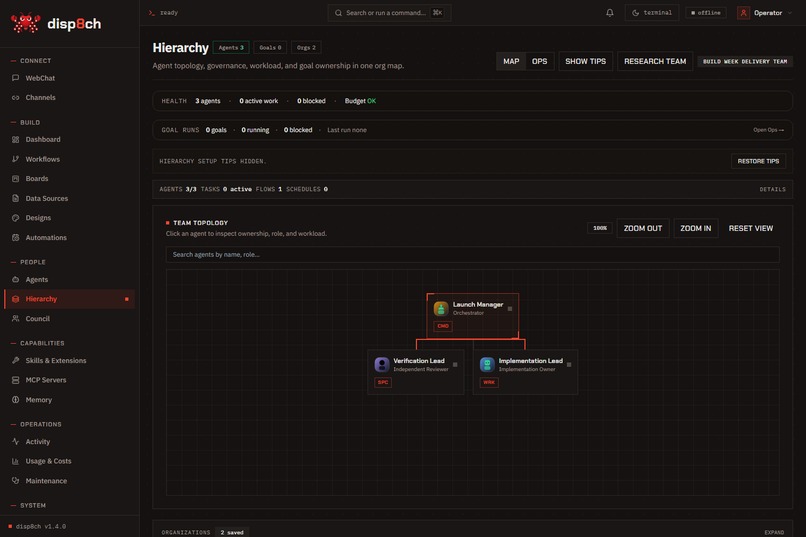Click the Budget OK status text
The height and width of the screenshot is (537, 806).
click(360, 101)
